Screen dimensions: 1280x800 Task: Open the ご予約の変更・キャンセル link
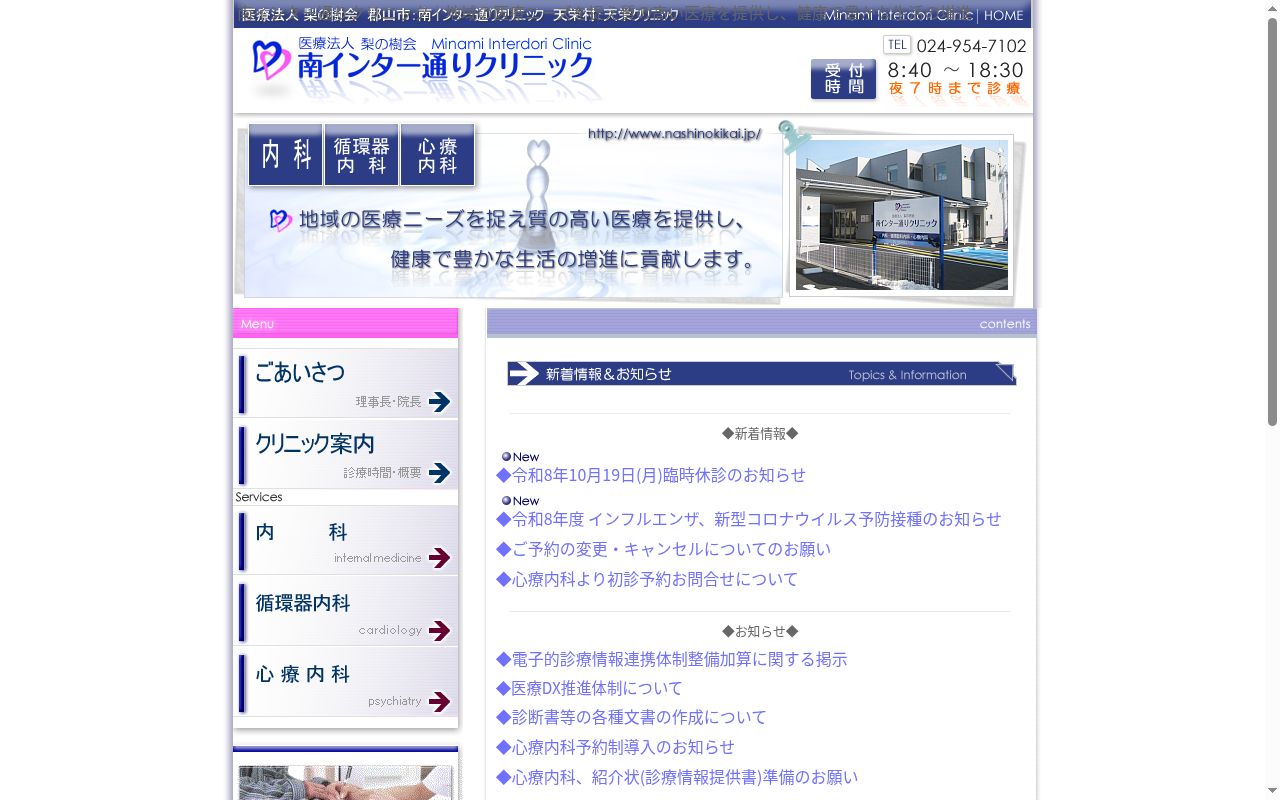pos(663,549)
